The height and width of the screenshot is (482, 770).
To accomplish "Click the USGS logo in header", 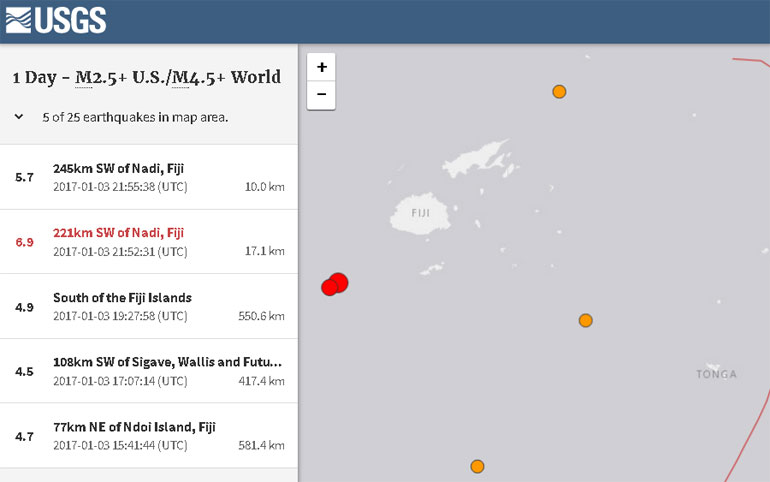I will tap(56, 20).
